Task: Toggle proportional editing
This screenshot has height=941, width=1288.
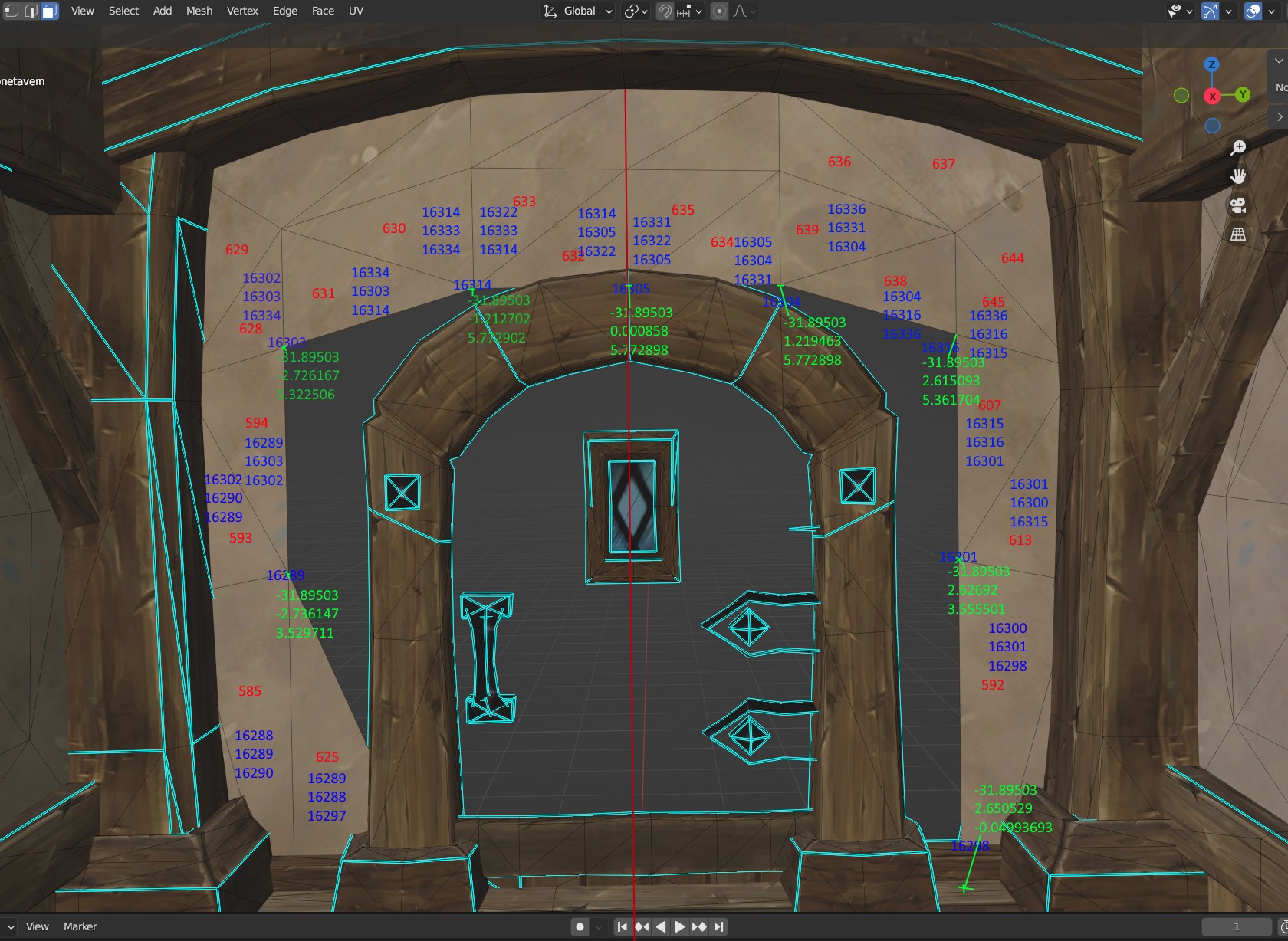Action: 719,11
